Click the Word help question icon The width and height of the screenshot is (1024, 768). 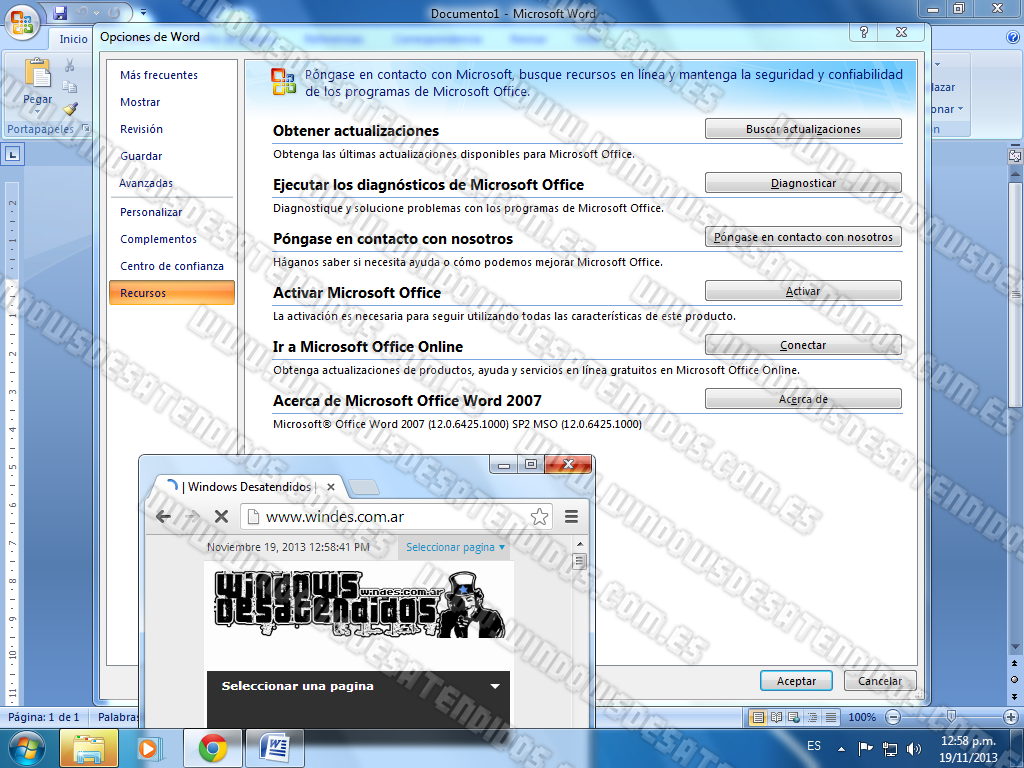coord(1013,38)
